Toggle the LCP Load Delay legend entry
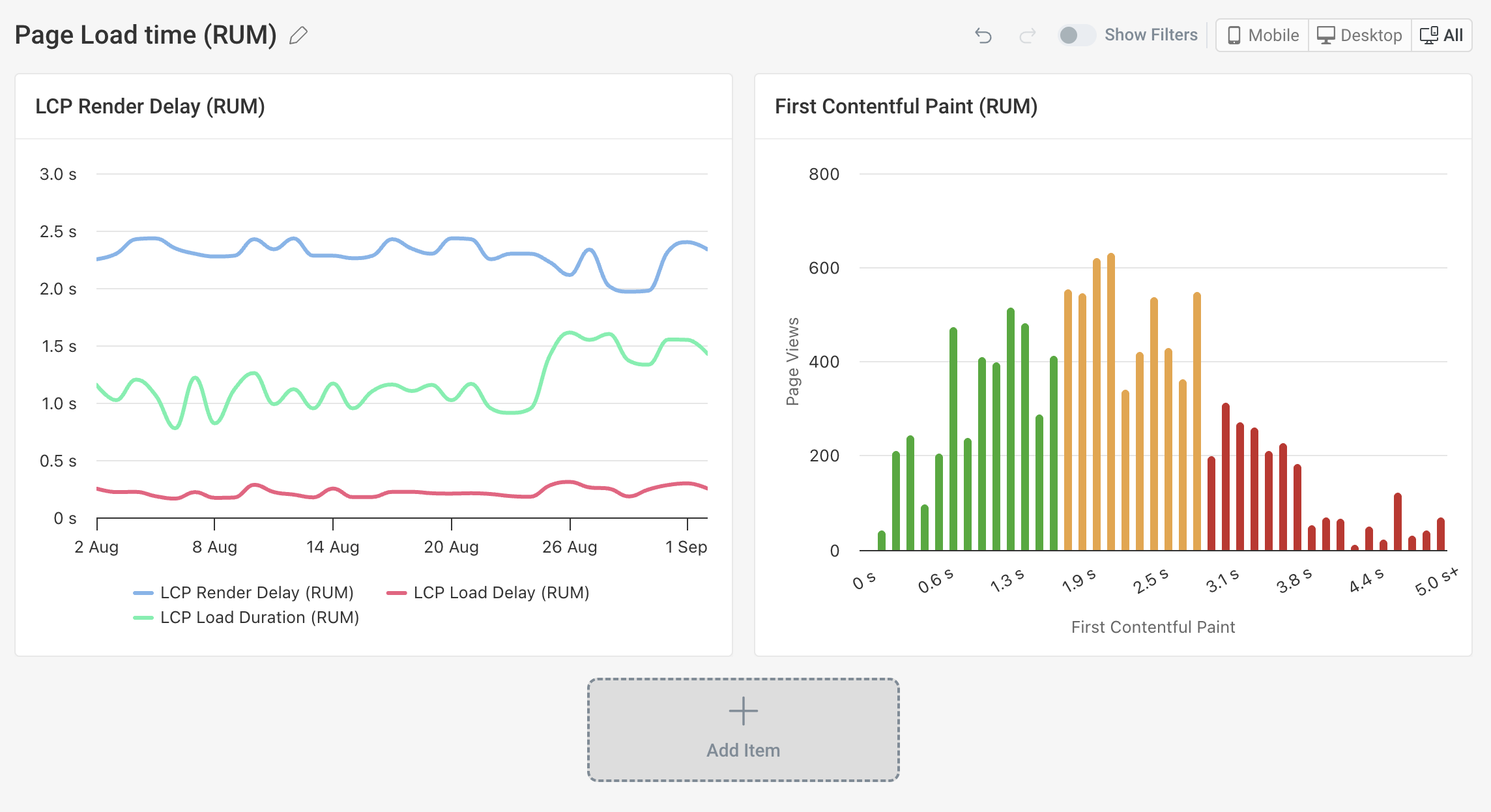This screenshot has height=812, width=1491. click(x=488, y=592)
